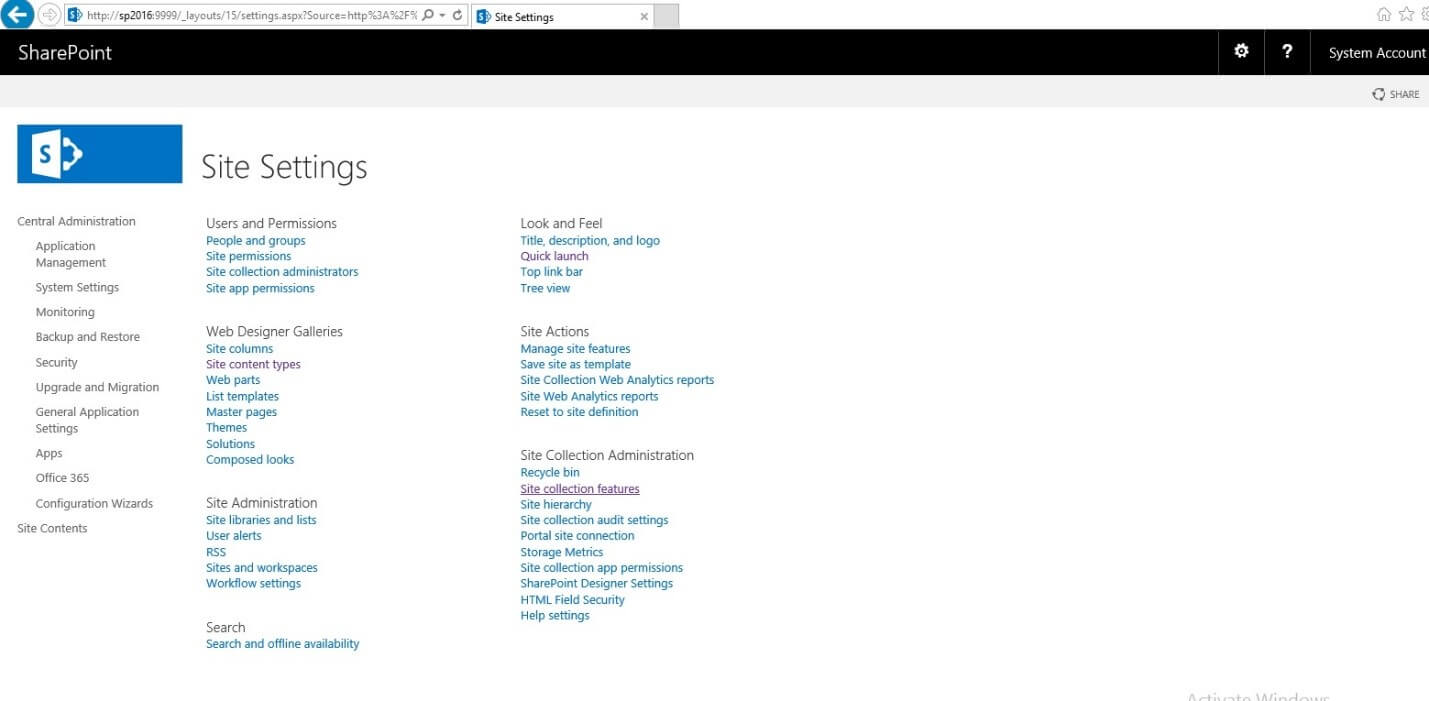Open Recycle bin link
The height and width of the screenshot is (701, 1429).
(x=550, y=473)
